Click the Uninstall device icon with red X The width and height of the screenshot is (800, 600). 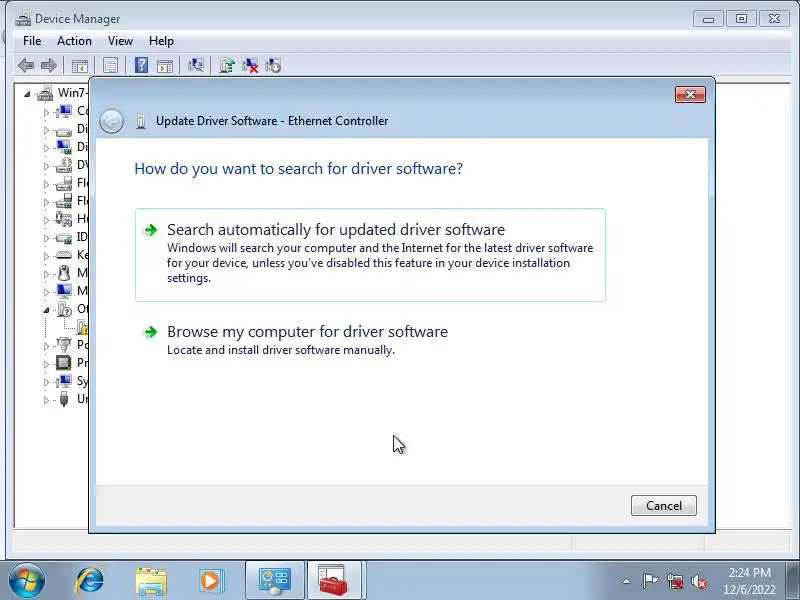pos(250,65)
